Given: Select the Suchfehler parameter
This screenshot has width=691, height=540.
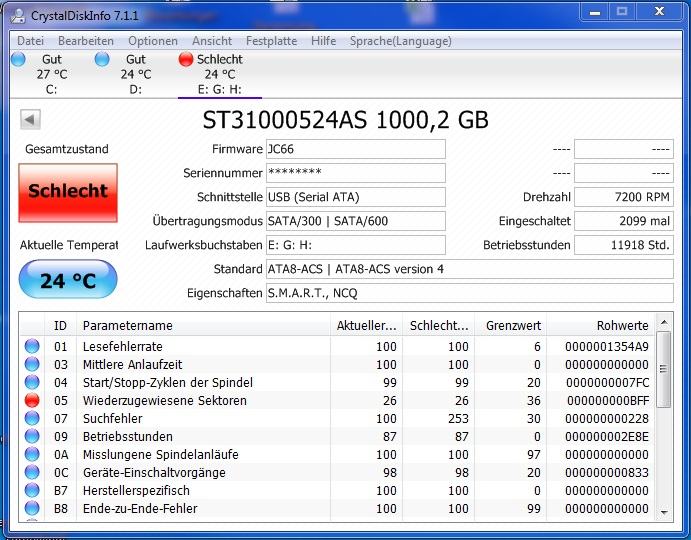Looking at the screenshot, I should click(x=113, y=419).
